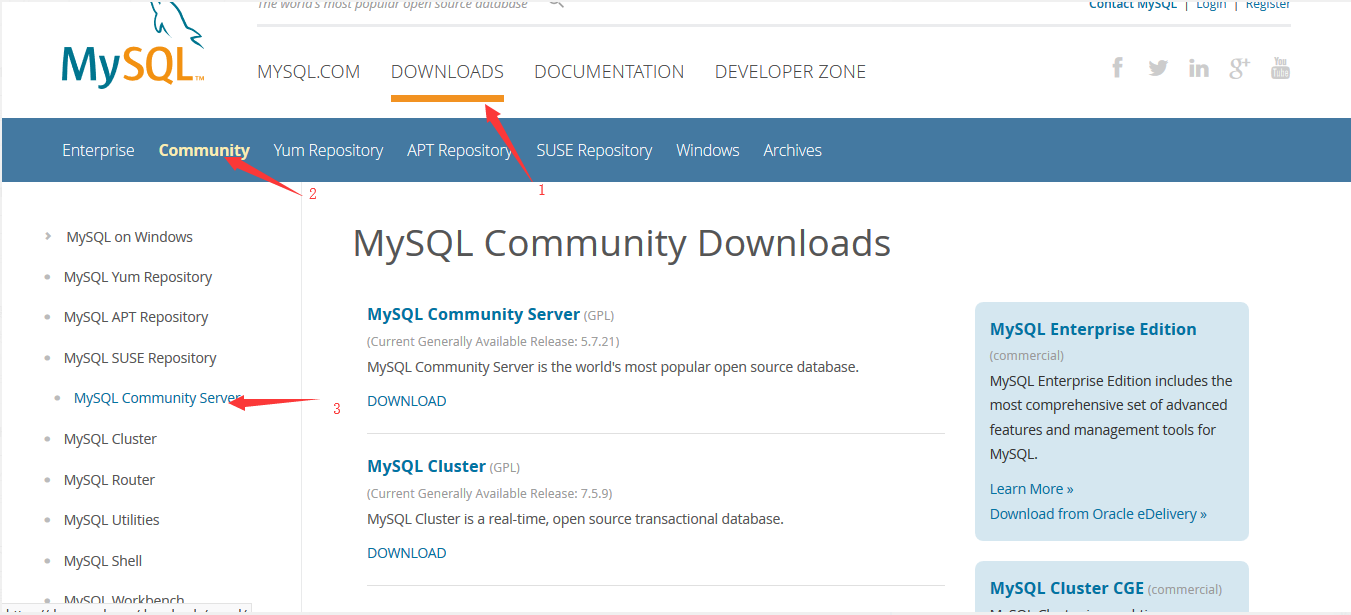
Task: Select the Community sub-navigation item
Action: [204, 150]
